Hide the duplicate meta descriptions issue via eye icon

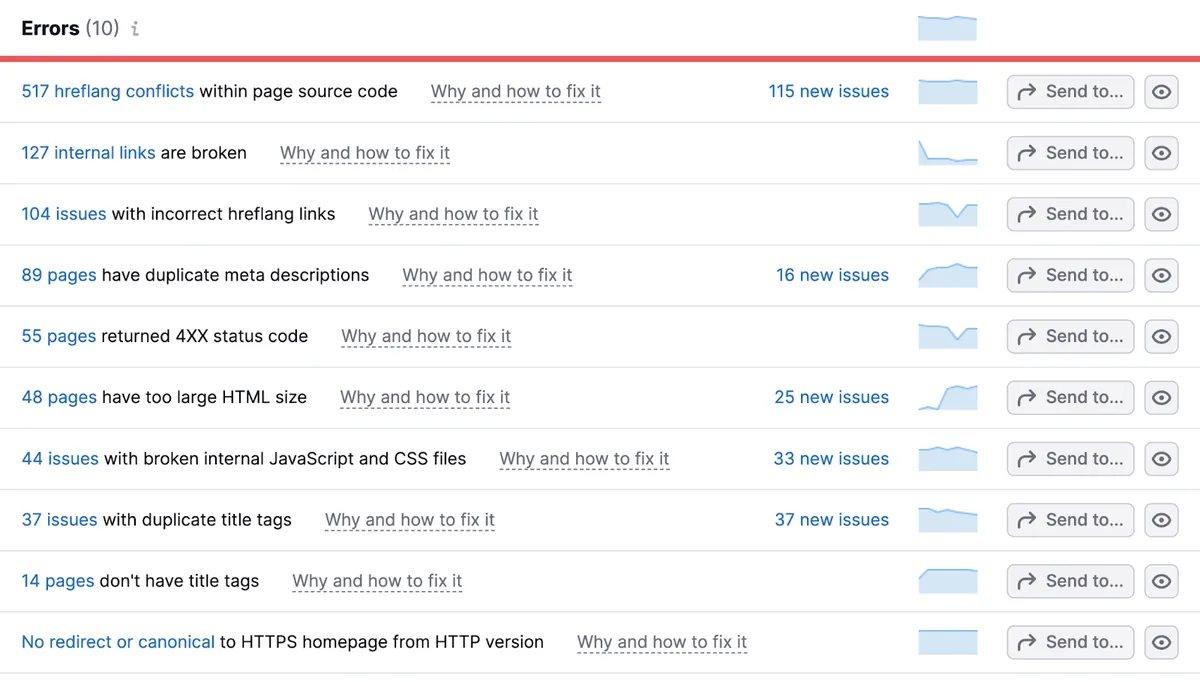tap(1161, 275)
